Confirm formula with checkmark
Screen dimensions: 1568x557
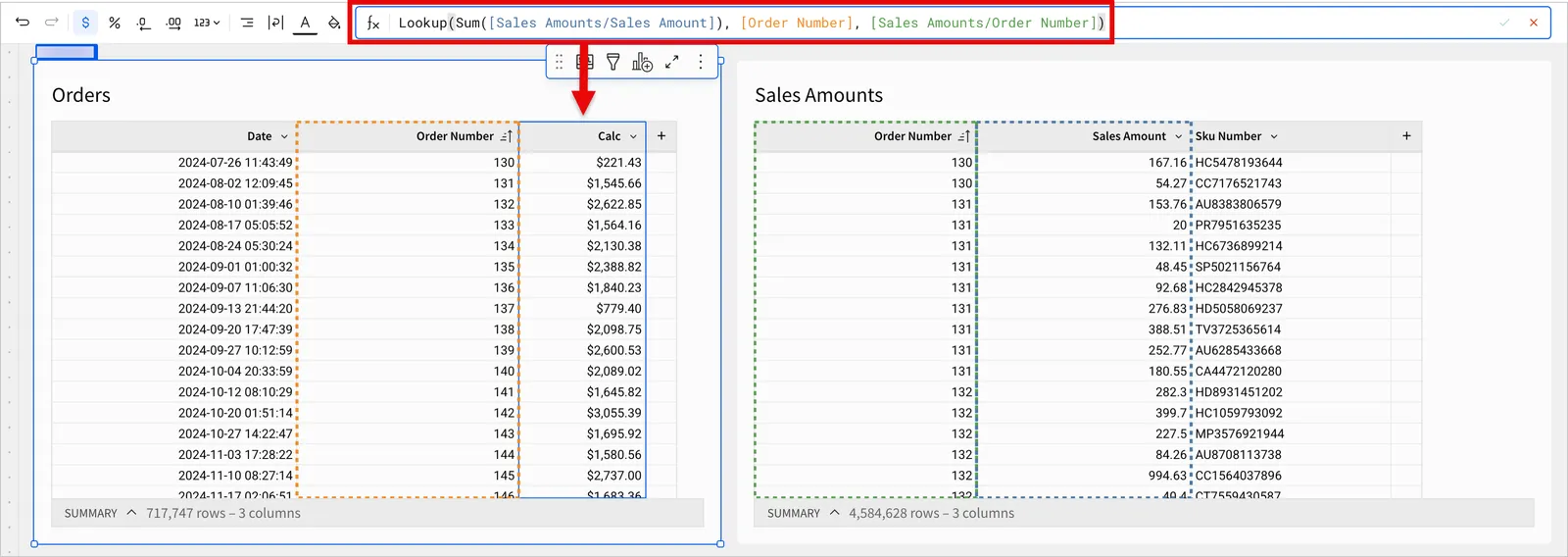click(1504, 23)
